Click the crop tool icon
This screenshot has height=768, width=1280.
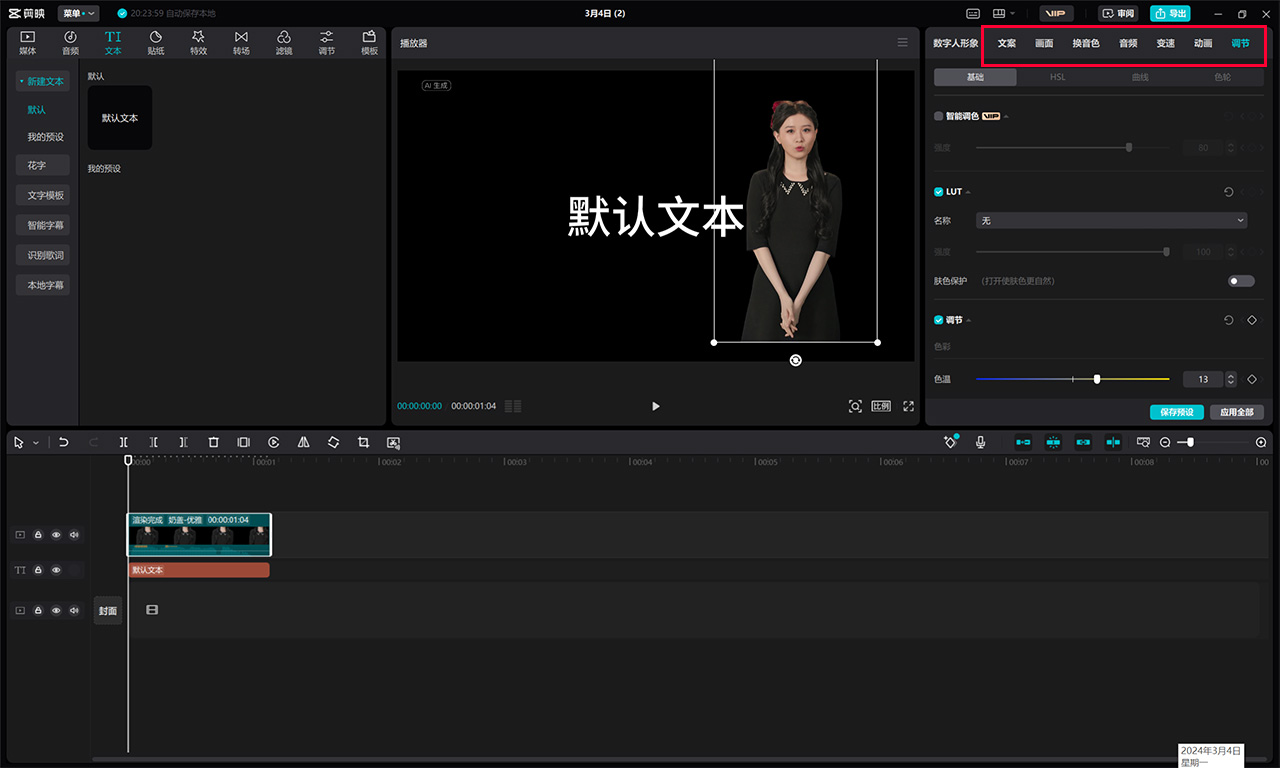363,442
